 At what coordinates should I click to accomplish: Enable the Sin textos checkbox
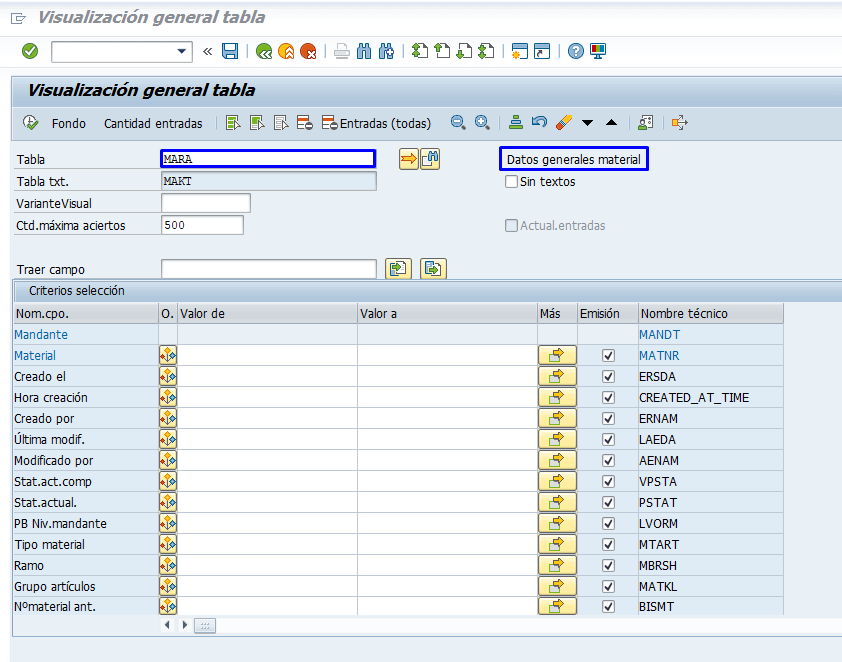click(x=512, y=182)
